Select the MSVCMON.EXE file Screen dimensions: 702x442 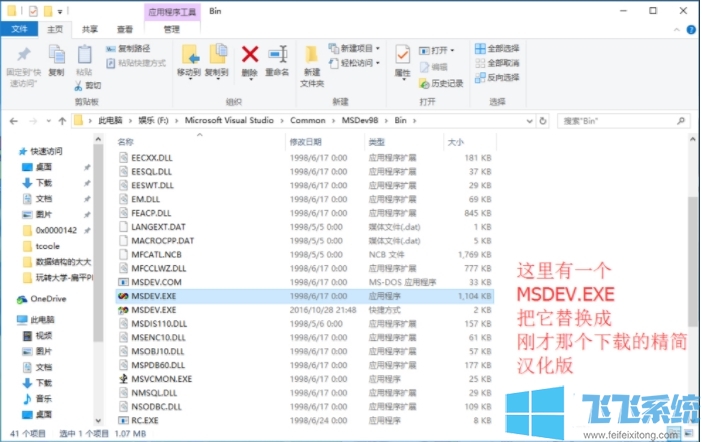click(x=304, y=379)
